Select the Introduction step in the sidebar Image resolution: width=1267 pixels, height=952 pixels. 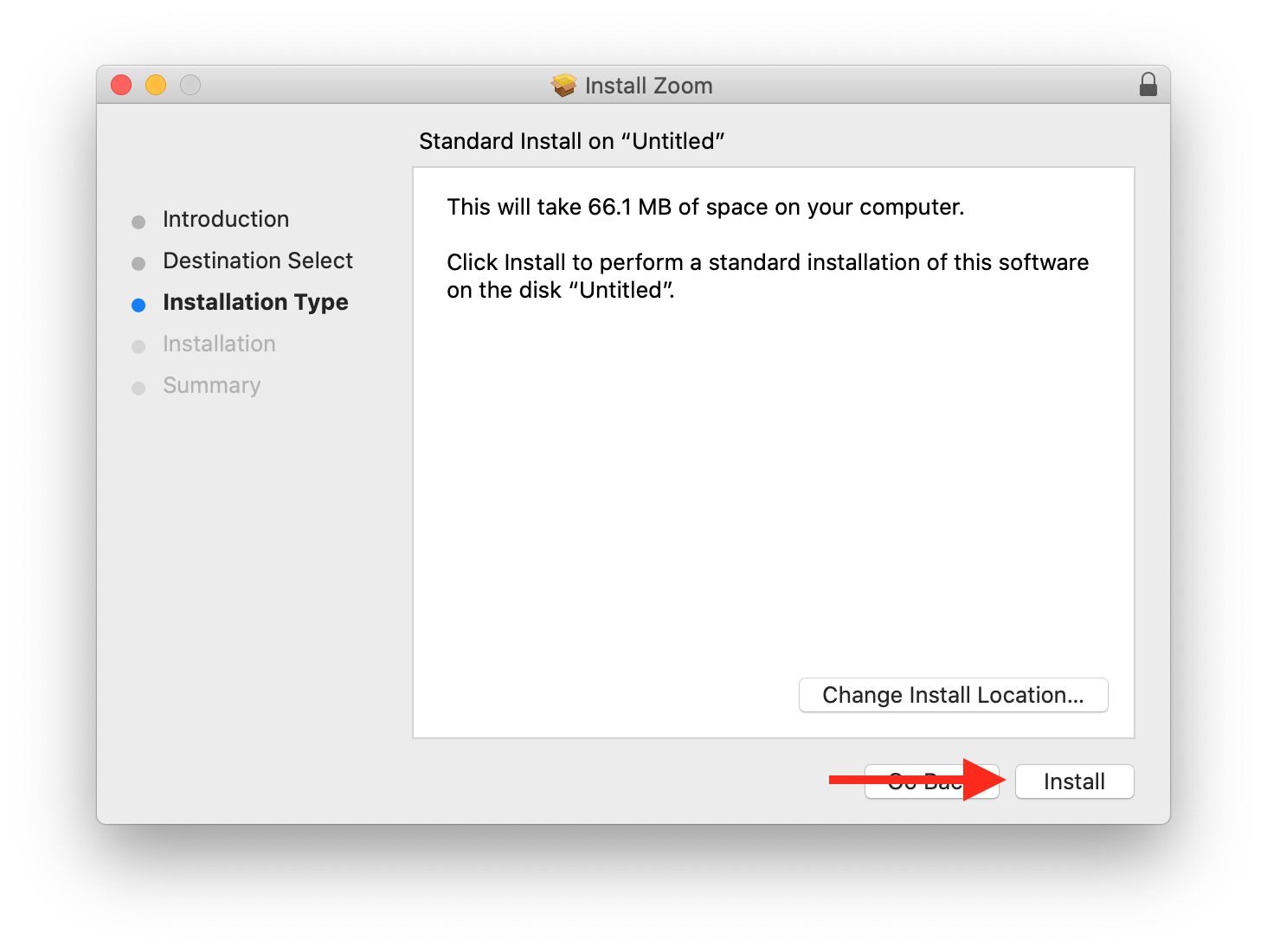point(225,219)
